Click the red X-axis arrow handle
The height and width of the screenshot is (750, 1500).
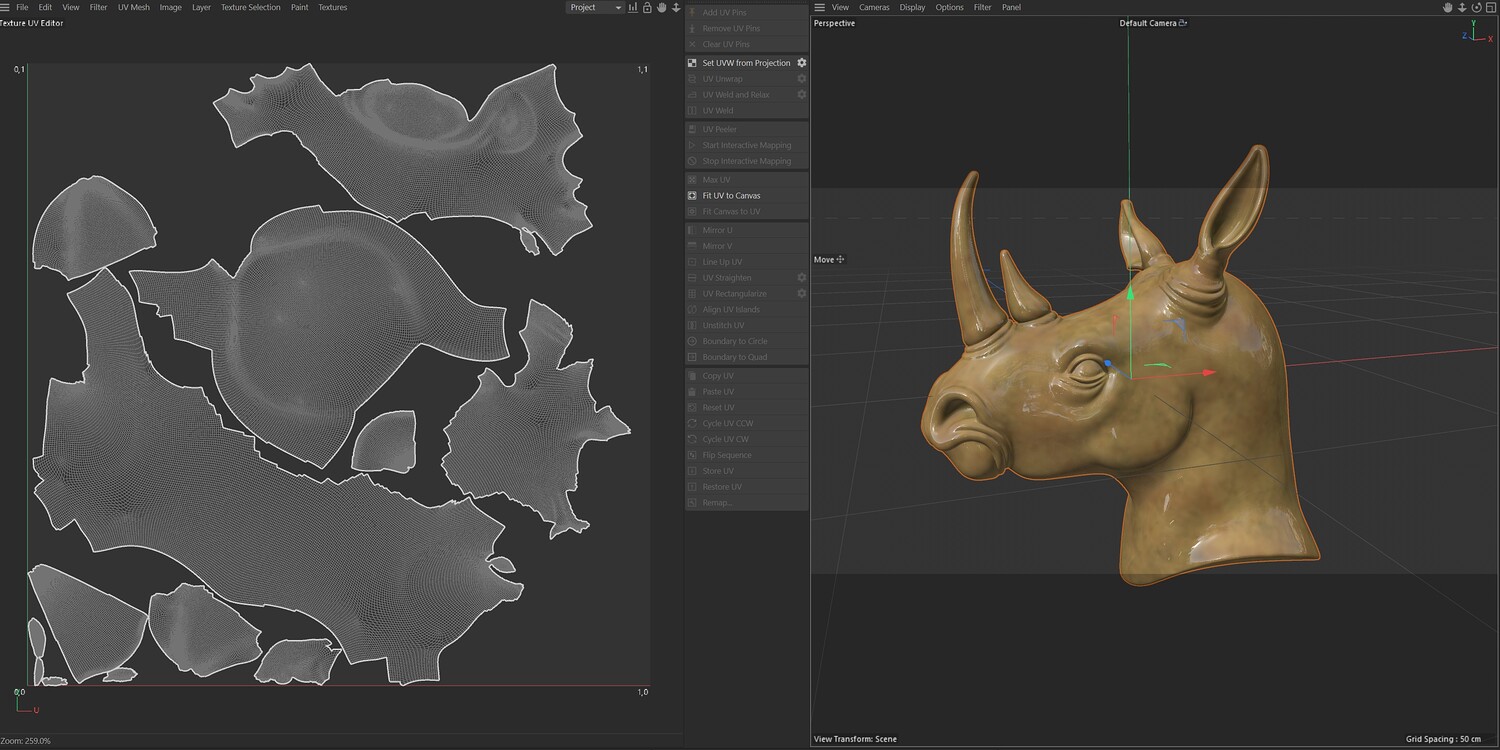click(1209, 373)
